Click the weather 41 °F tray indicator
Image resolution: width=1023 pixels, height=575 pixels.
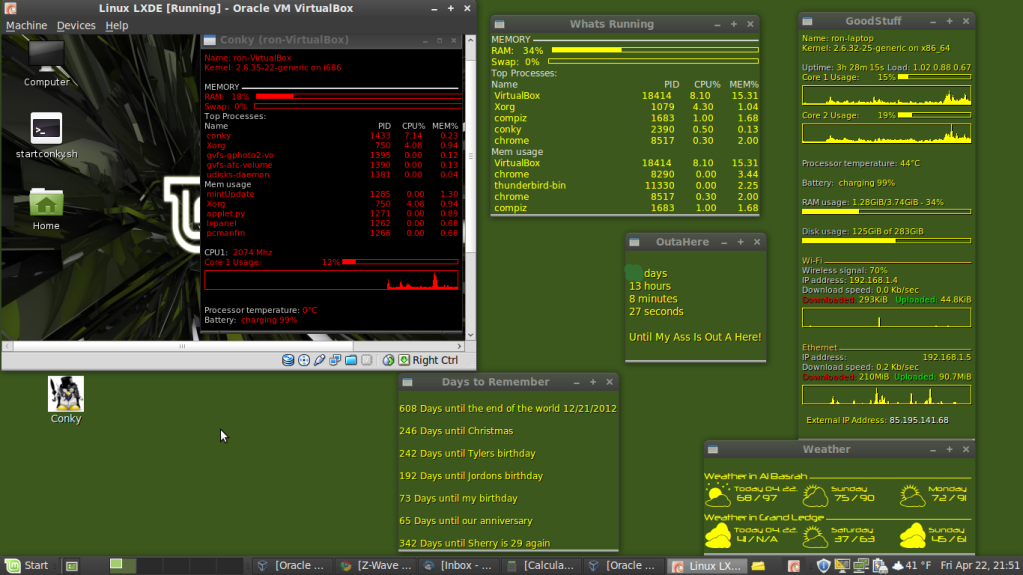coord(911,566)
